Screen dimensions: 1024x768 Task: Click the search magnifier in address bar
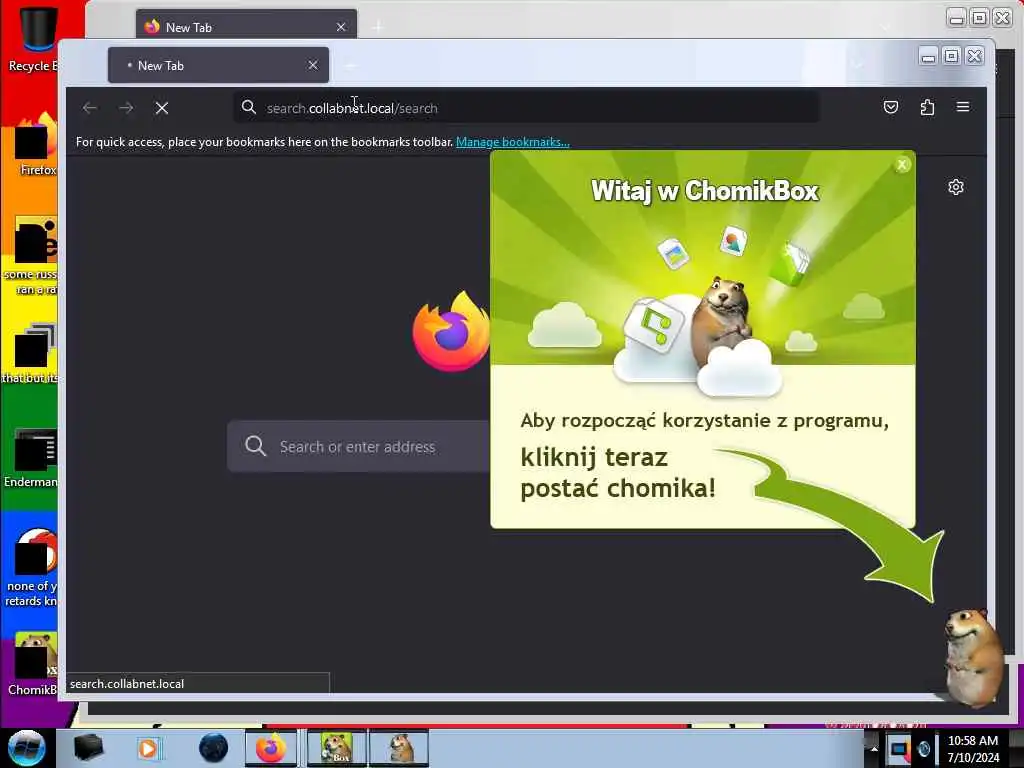(249, 107)
